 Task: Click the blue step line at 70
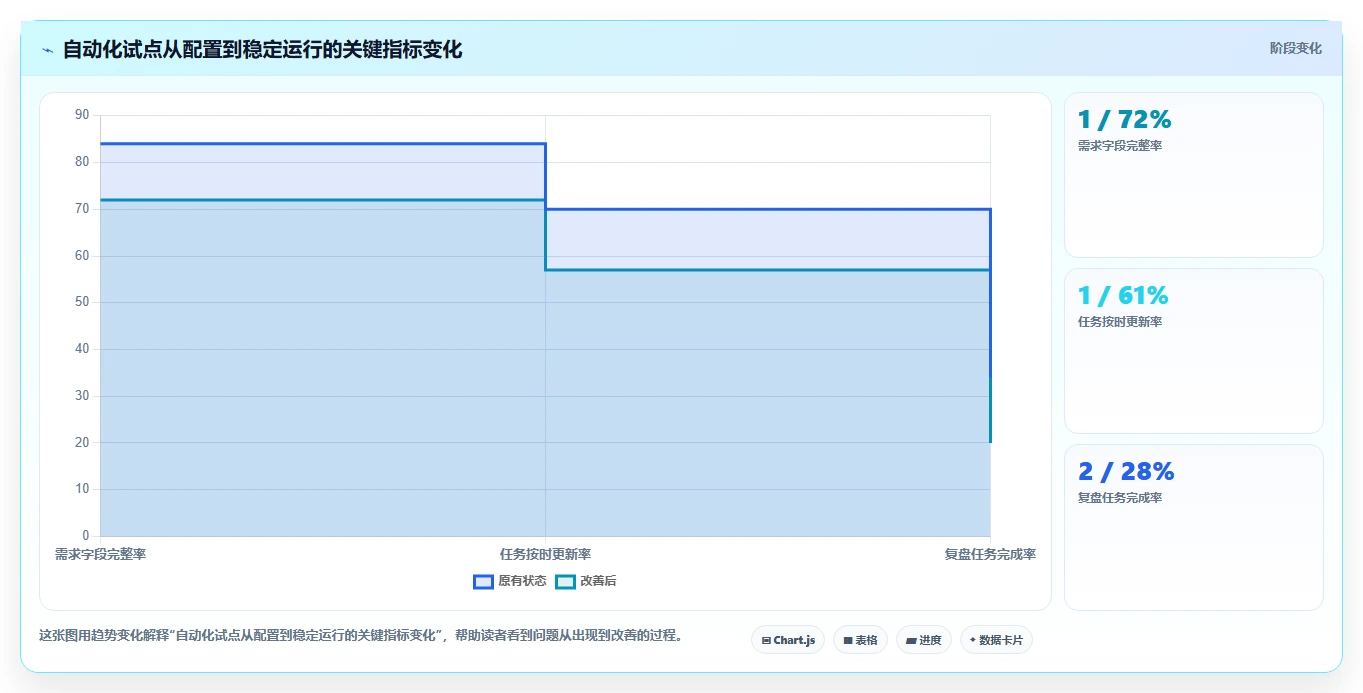pyautogui.click(x=768, y=209)
